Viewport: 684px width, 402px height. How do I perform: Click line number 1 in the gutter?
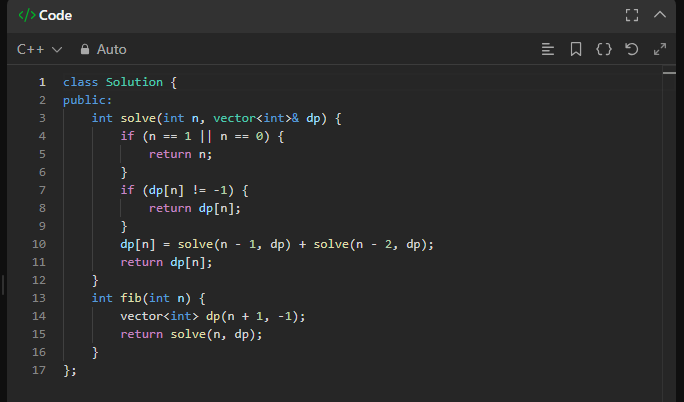(x=42, y=82)
